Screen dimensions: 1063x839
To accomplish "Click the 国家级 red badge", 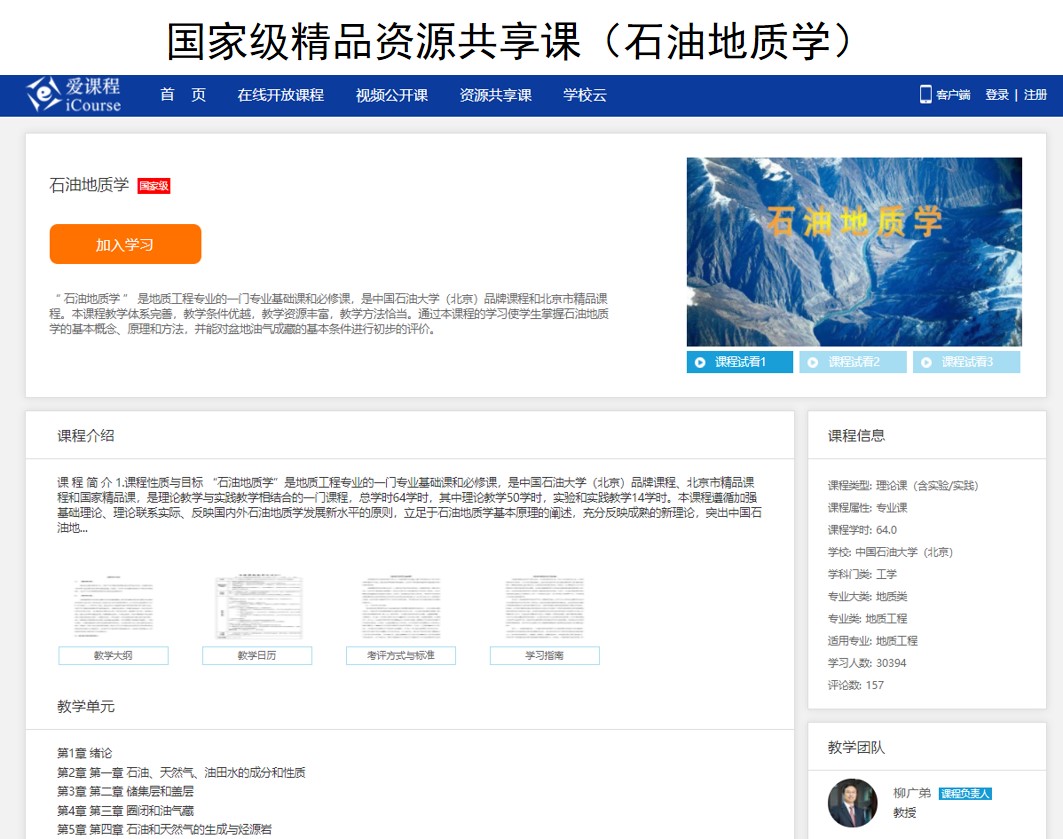I will 154,186.
